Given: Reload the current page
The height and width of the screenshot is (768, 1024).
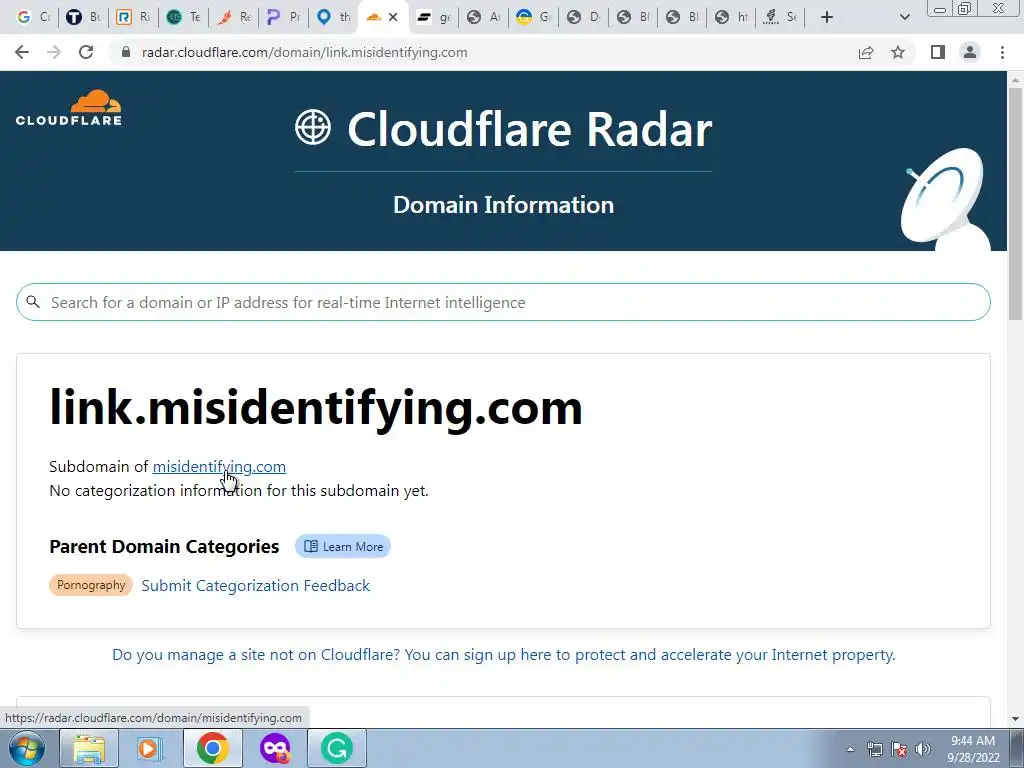Looking at the screenshot, I should click(86, 52).
